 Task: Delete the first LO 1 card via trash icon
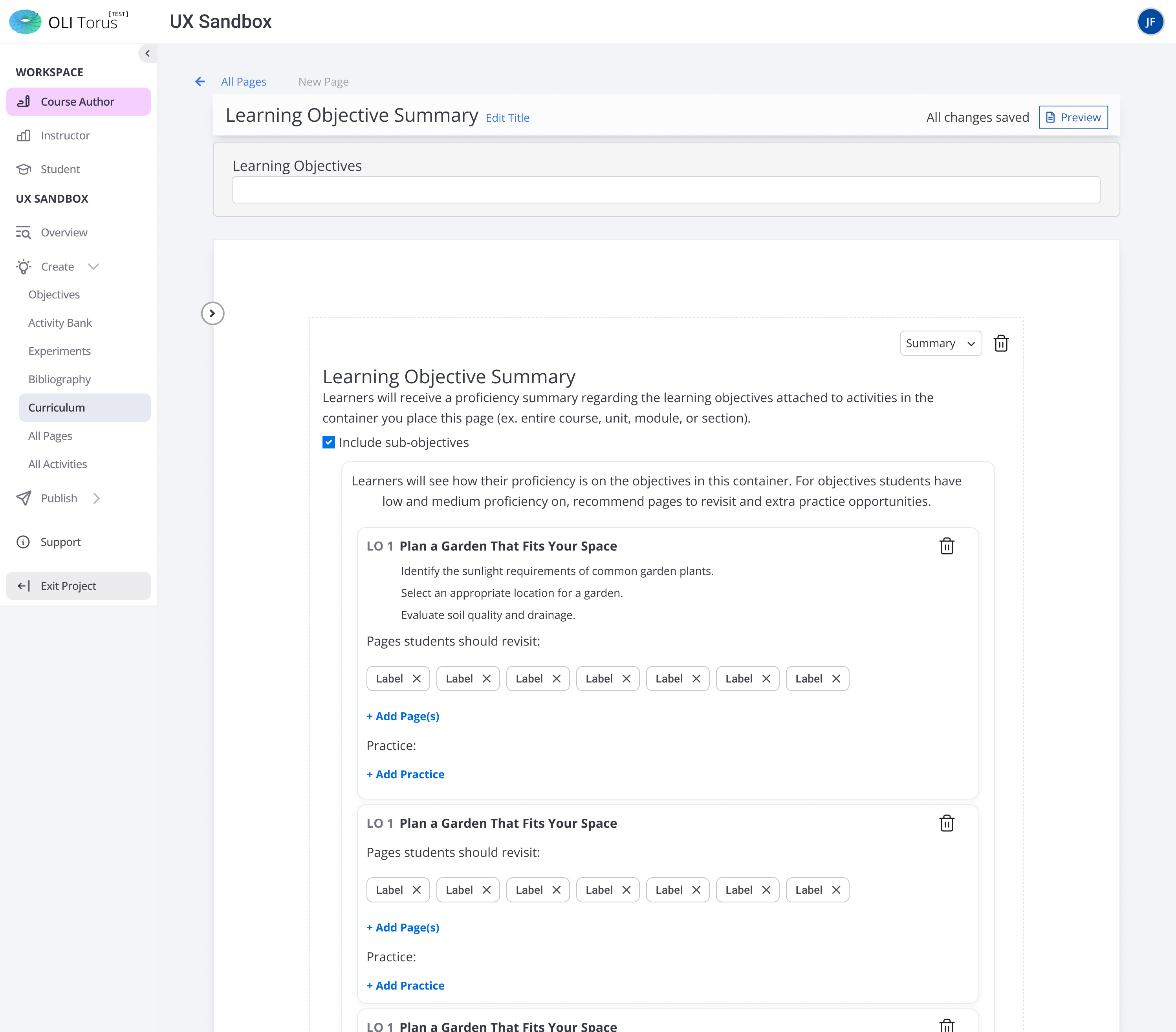[947, 546]
